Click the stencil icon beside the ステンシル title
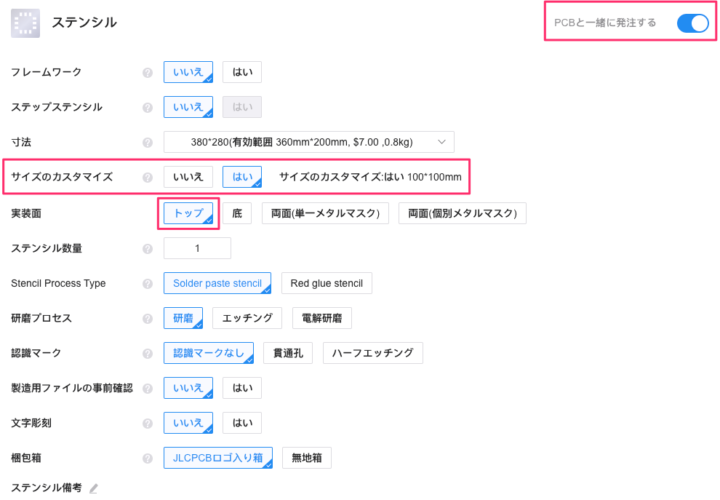The image size is (720, 500). (25, 21)
